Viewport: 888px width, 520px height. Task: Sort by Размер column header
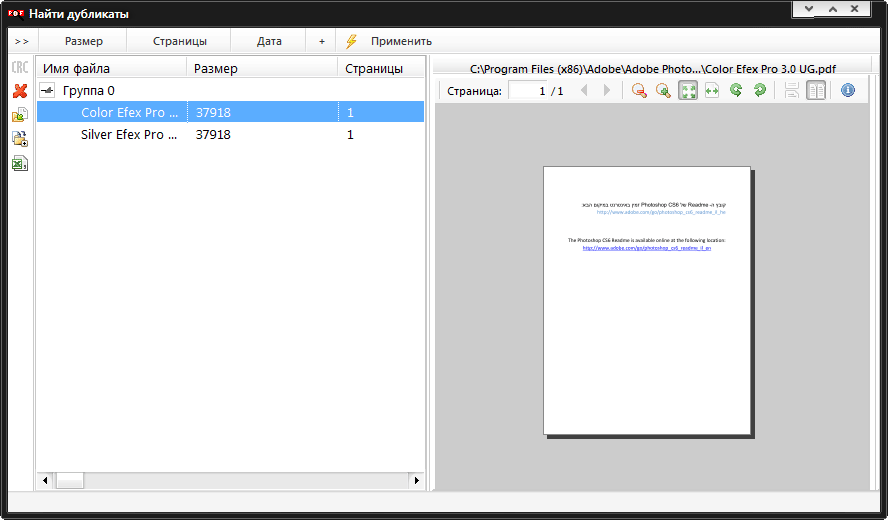pos(262,68)
